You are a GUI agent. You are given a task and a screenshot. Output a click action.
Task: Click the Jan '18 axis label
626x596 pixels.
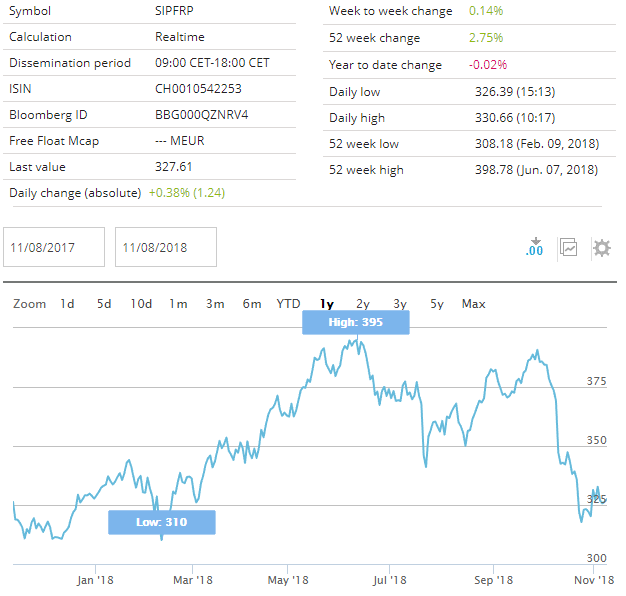tap(95, 580)
